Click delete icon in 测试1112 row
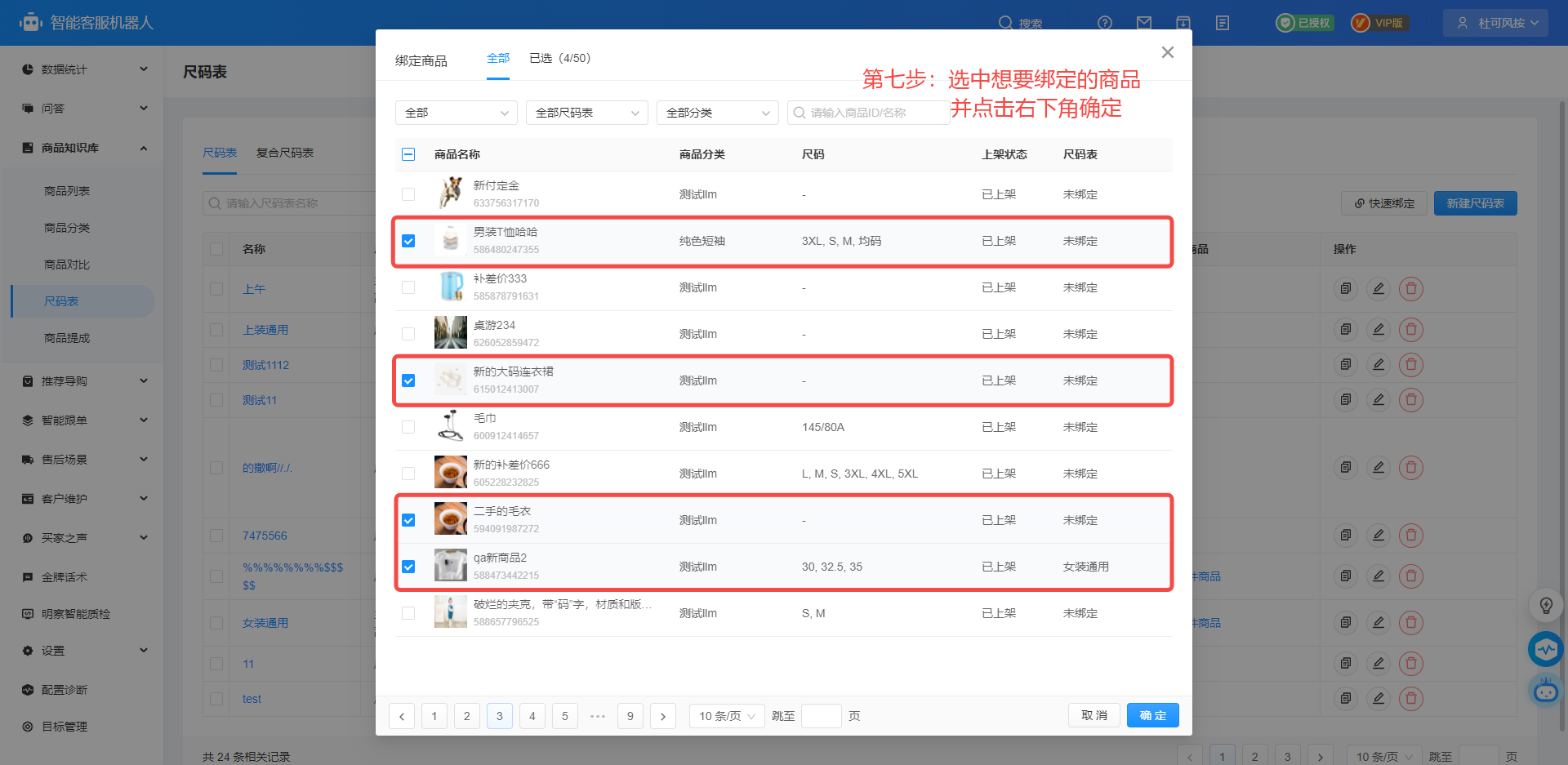1568x765 pixels. 1411,364
